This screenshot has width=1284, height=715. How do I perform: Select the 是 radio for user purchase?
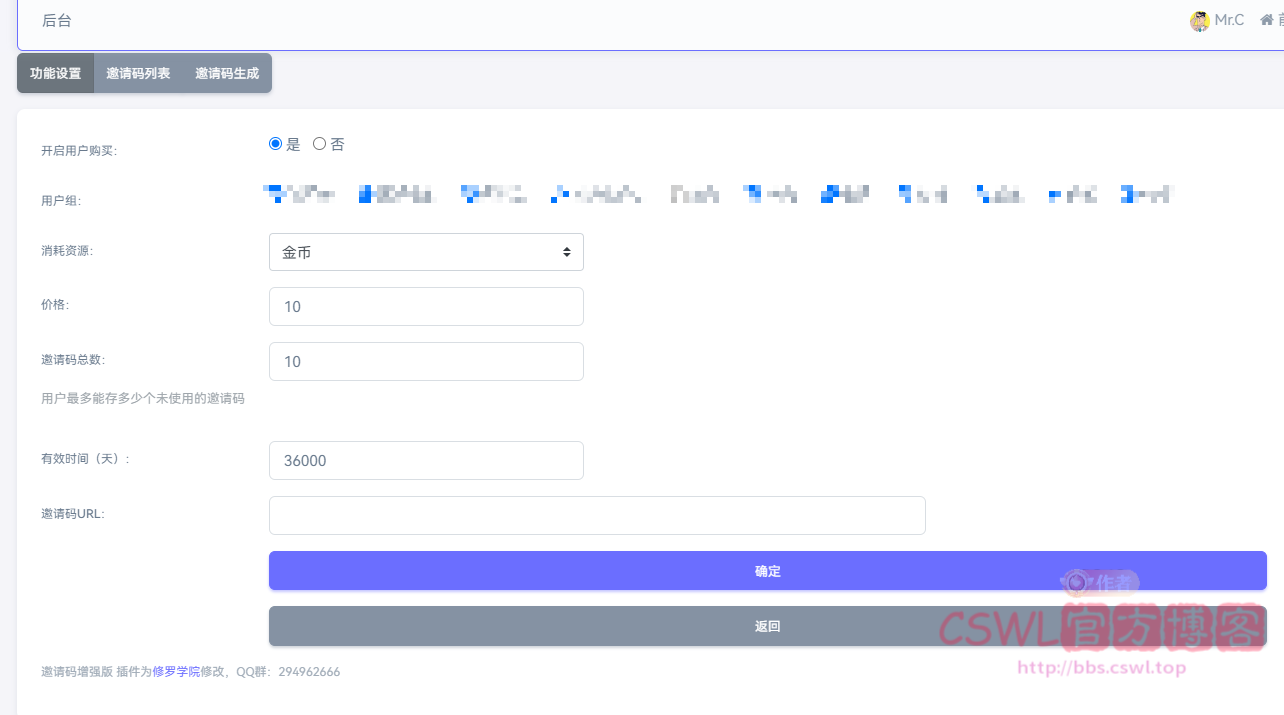(276, 144)
